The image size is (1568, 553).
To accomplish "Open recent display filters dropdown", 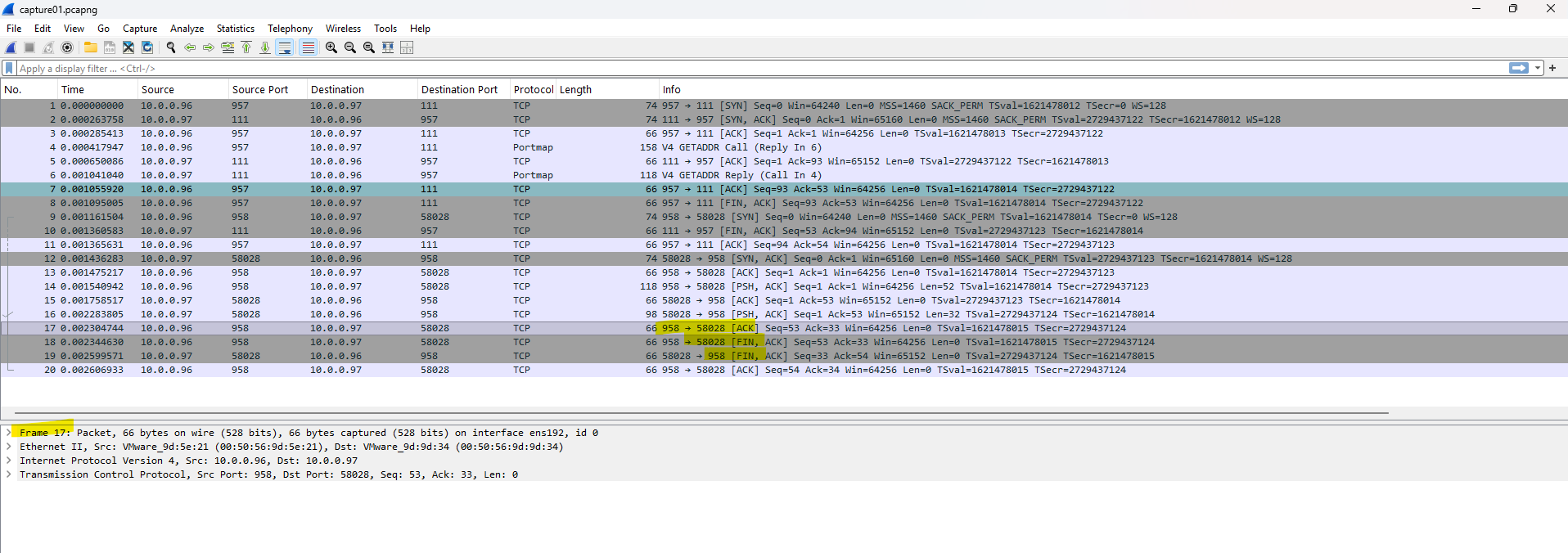I will [1538, 68].
